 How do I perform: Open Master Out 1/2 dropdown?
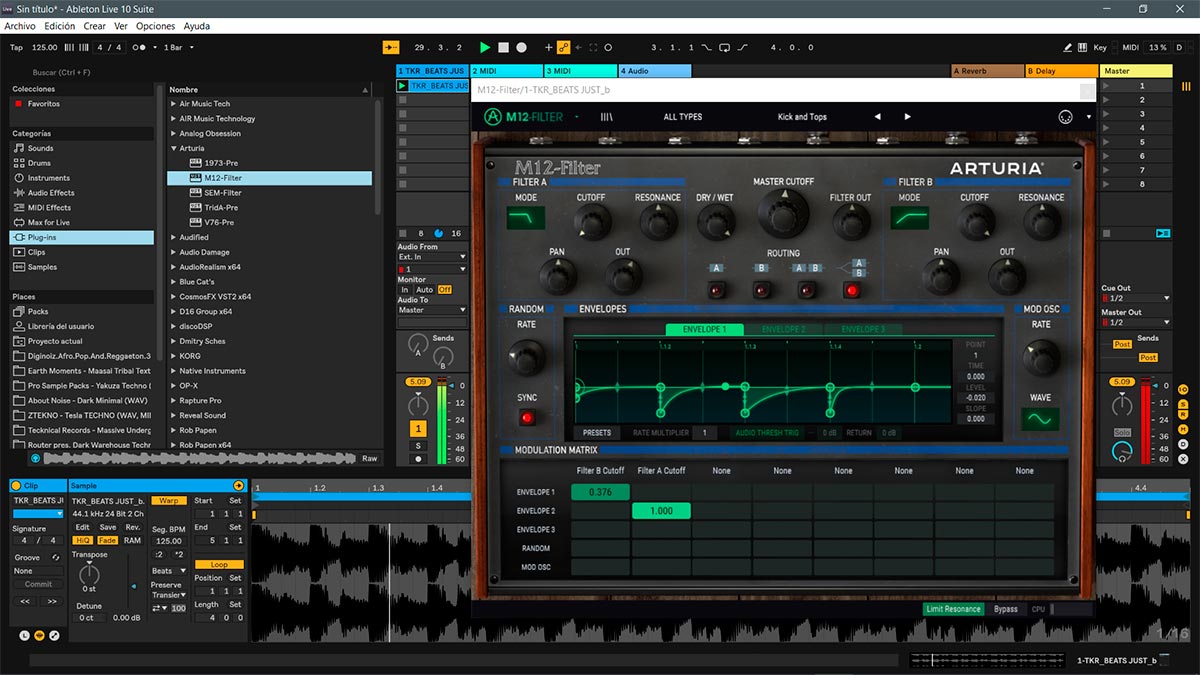click(1135, 322)
